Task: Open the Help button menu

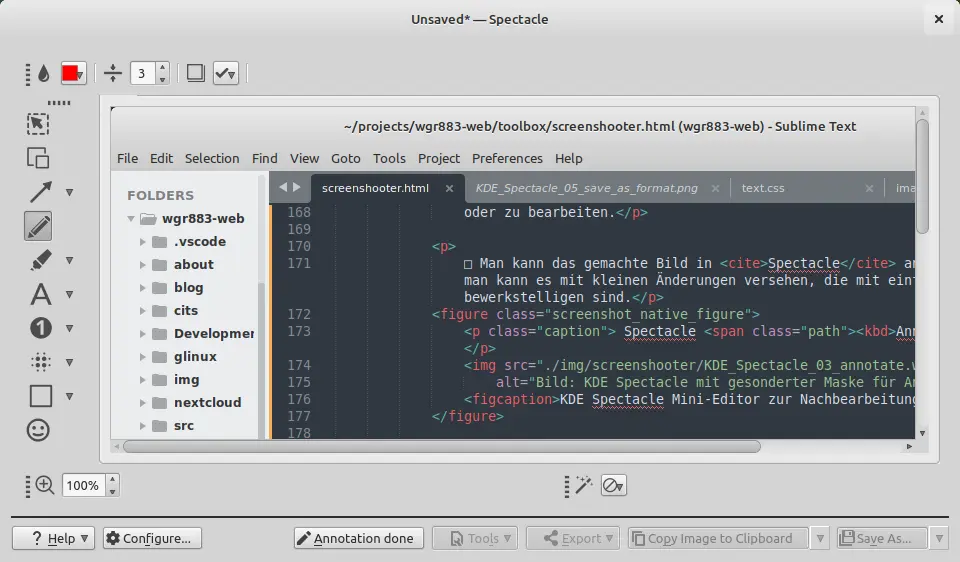Action: [x=54, y=538]
